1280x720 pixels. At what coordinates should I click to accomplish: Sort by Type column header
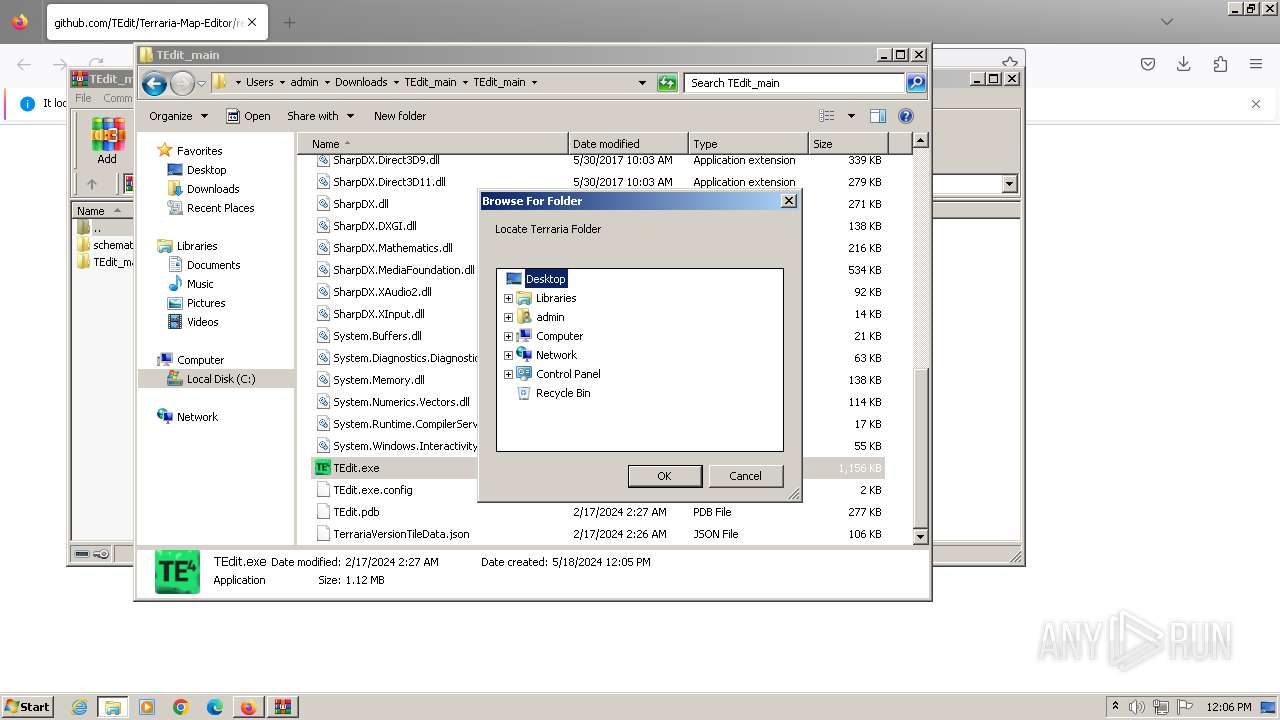748,144
